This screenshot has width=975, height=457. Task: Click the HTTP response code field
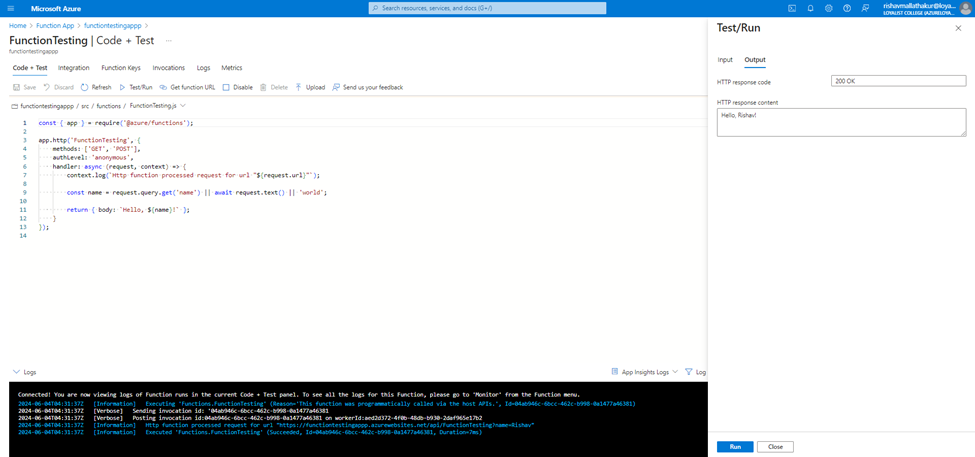[x=899, y=81]
